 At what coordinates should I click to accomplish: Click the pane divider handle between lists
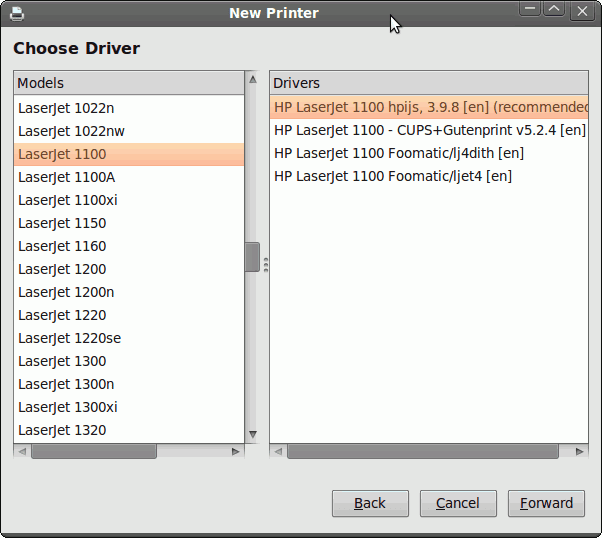pos(265,265)
